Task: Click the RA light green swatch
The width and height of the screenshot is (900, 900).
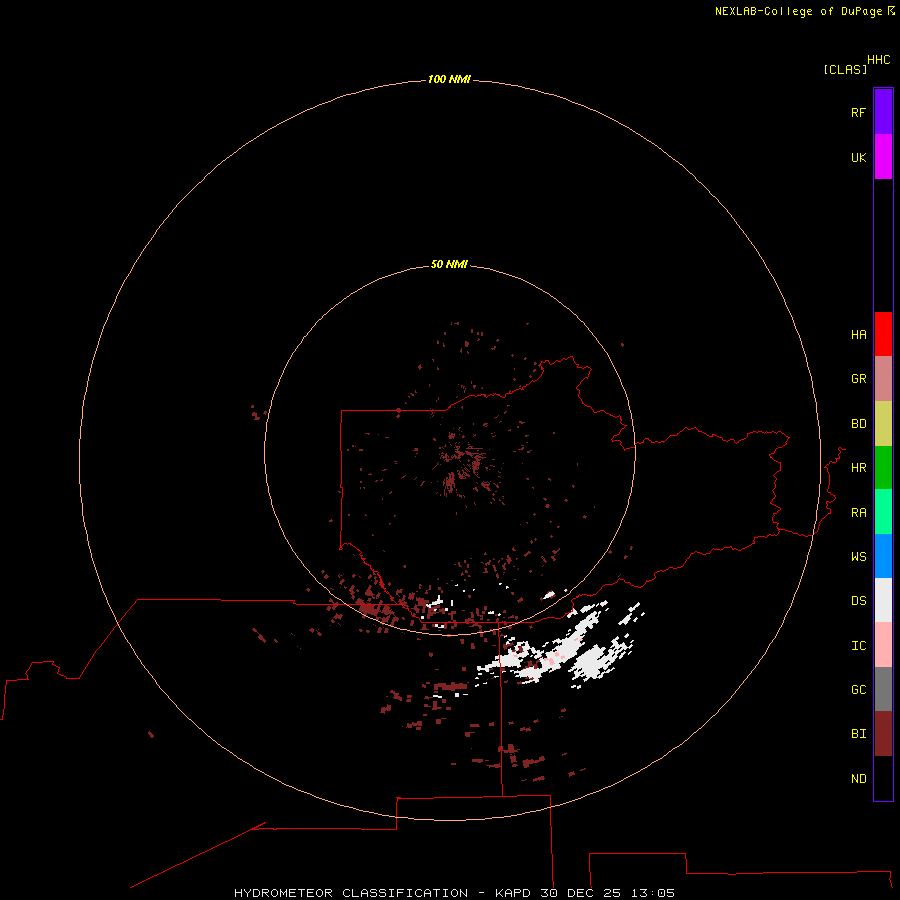Action: tap(883, 512)
